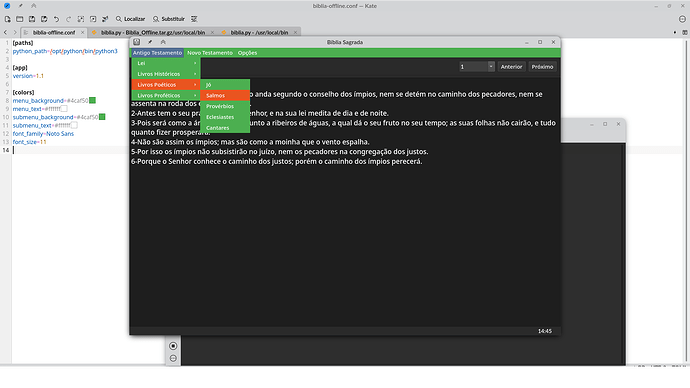Click the pin icon in Kate title bar
690x388 pixels.
20,6
